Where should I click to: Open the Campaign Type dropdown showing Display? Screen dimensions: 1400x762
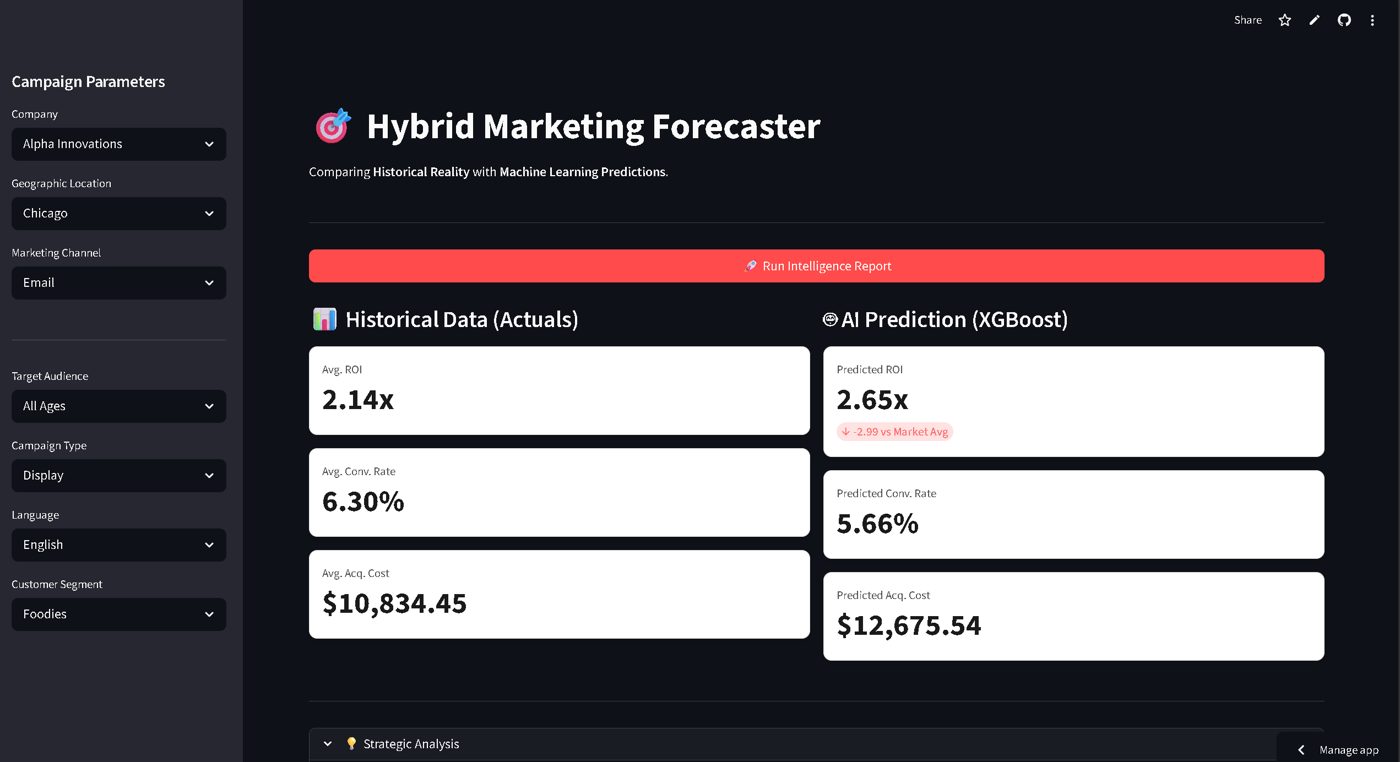(x=119, y=475)
